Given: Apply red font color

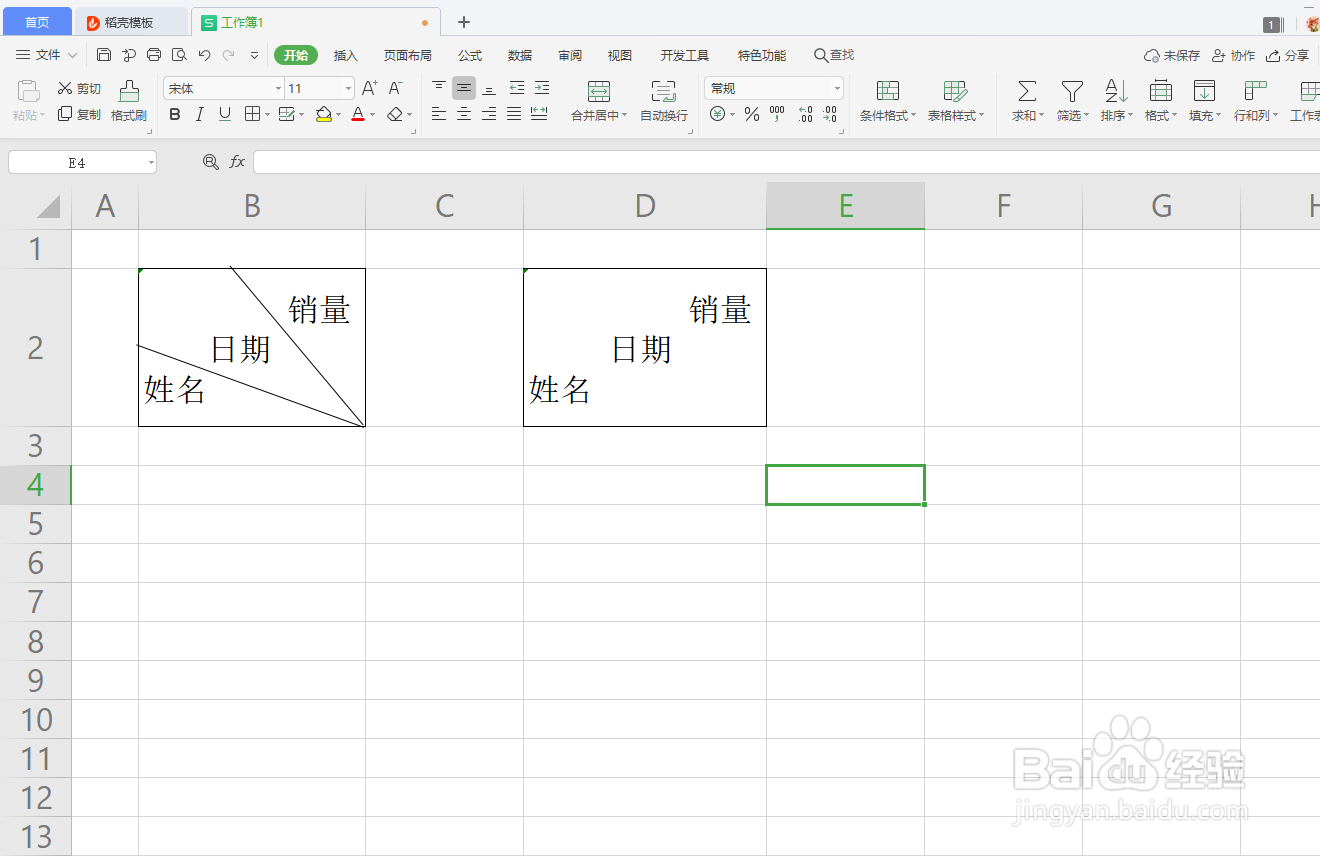Looking at the screenshot, I should tap(358, 115).
